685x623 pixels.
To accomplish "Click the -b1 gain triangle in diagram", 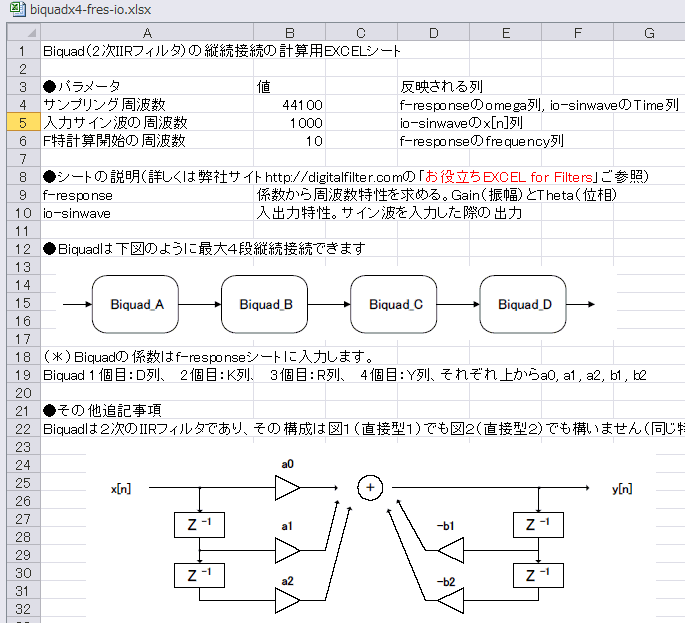I will pyautogui.click(x=451, y=550).
